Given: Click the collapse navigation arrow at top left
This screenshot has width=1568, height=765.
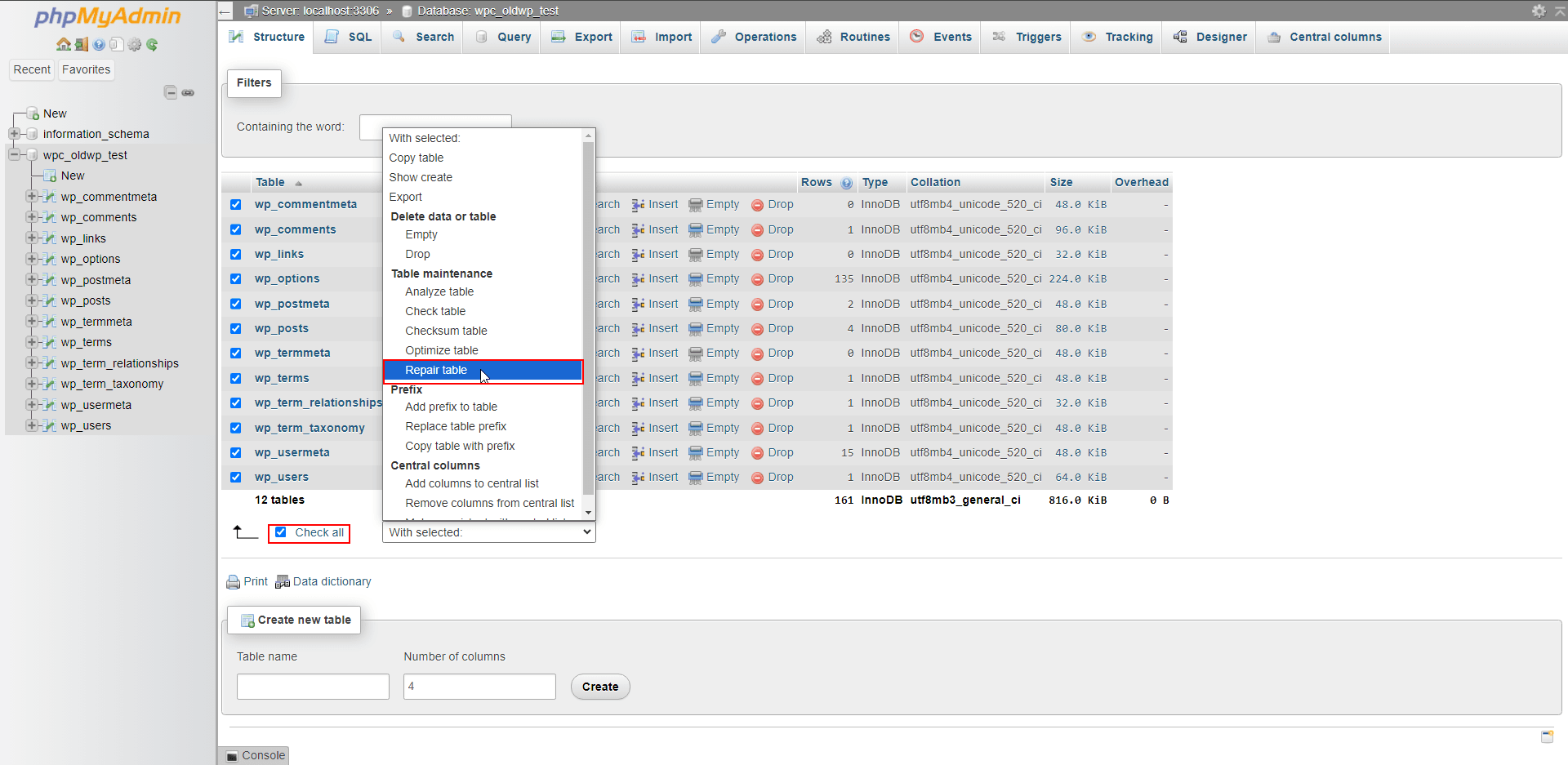Looking at the screenshot, I should [225, 11].
